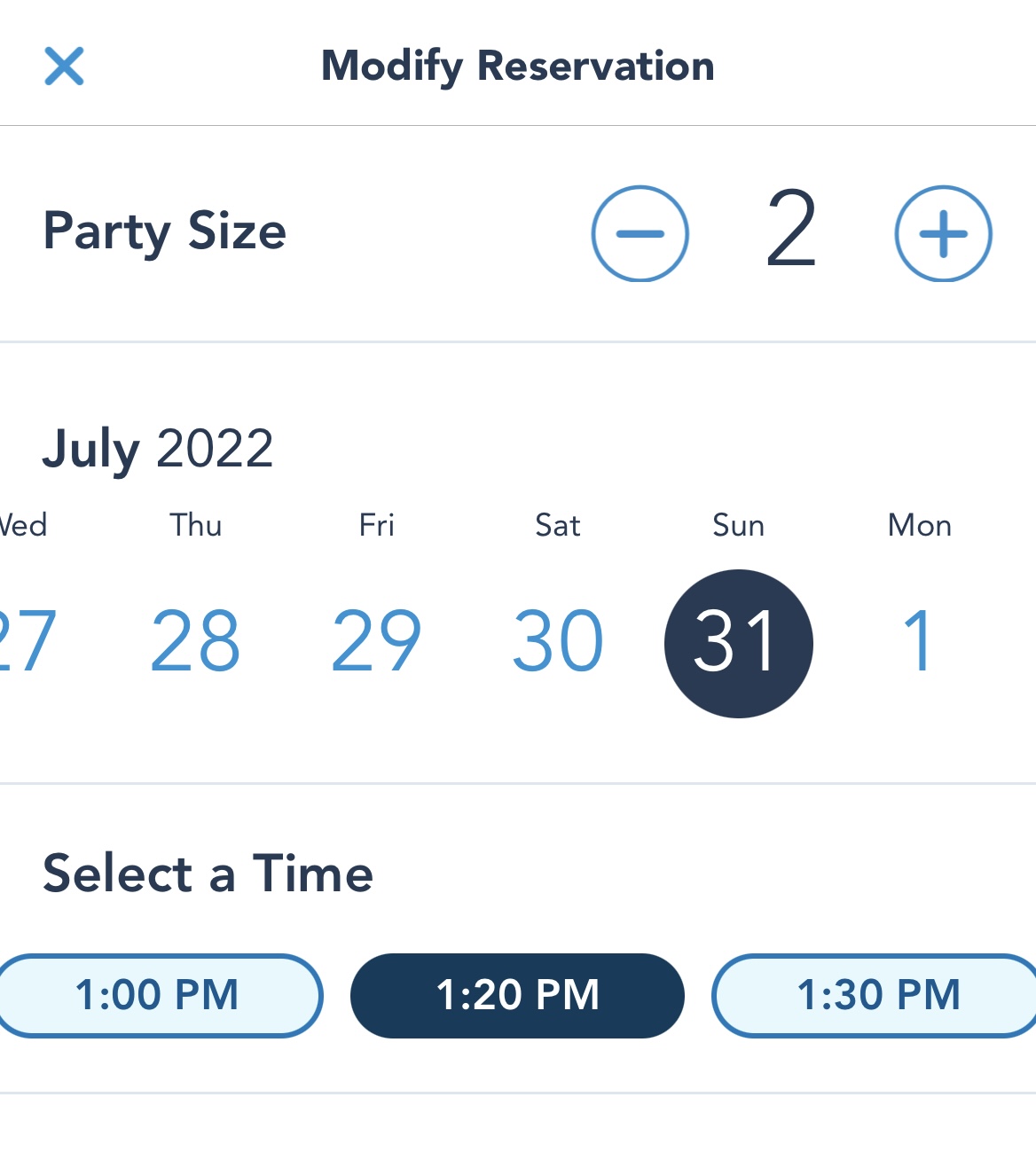Viewport: 1036px width, 1152px height.
Task: Click the Fri weekday label
Action: click(x=376, y=525)
